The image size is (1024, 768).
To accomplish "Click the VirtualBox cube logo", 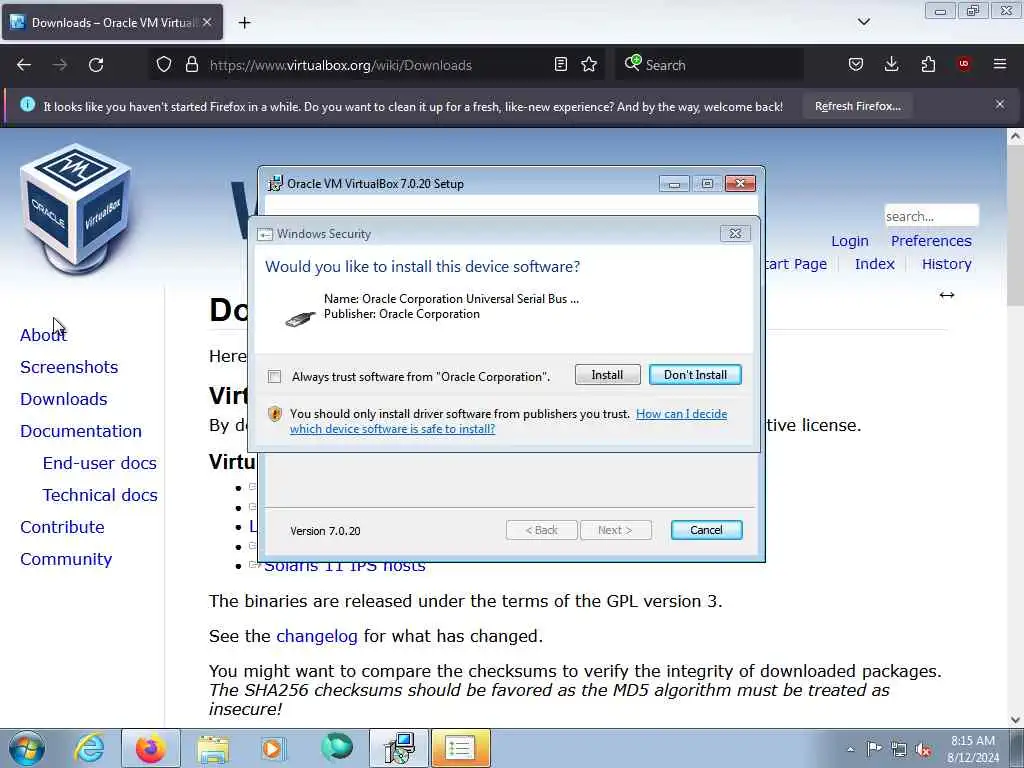I will (x=76, y=208).
